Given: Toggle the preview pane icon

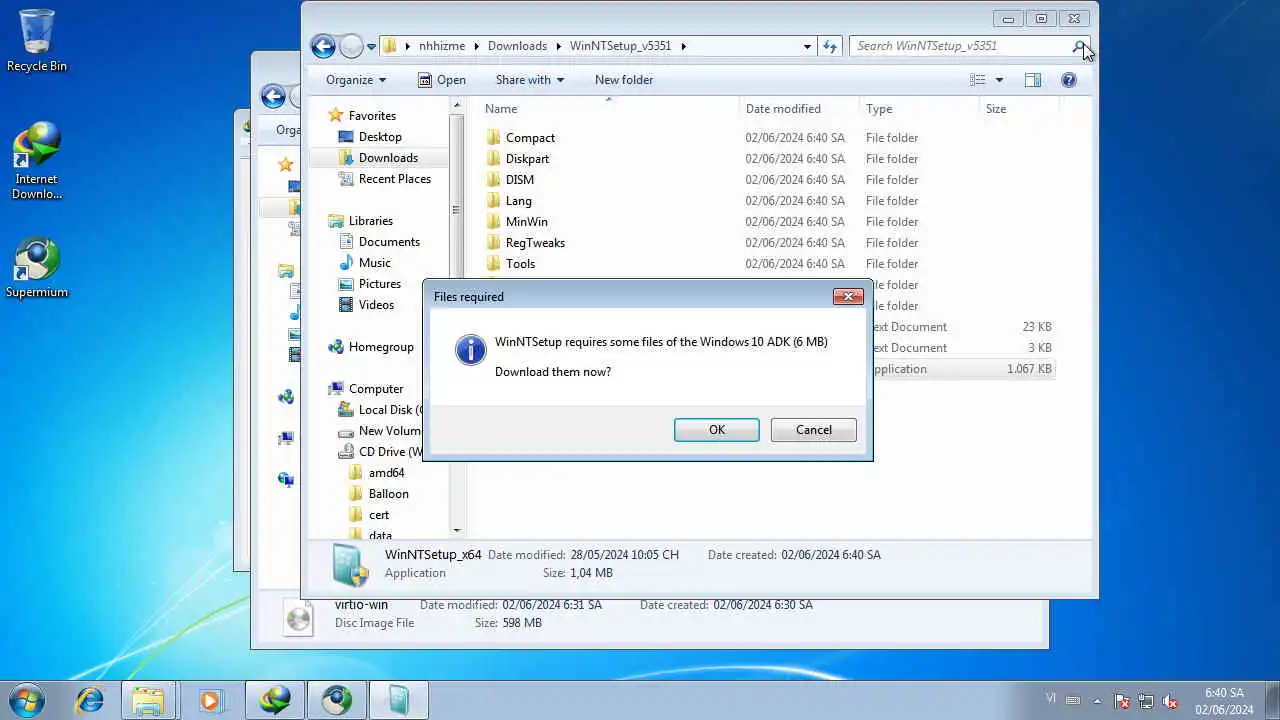Looking at the screenshot, I should pyautogui.click(x=1033, y=80).
